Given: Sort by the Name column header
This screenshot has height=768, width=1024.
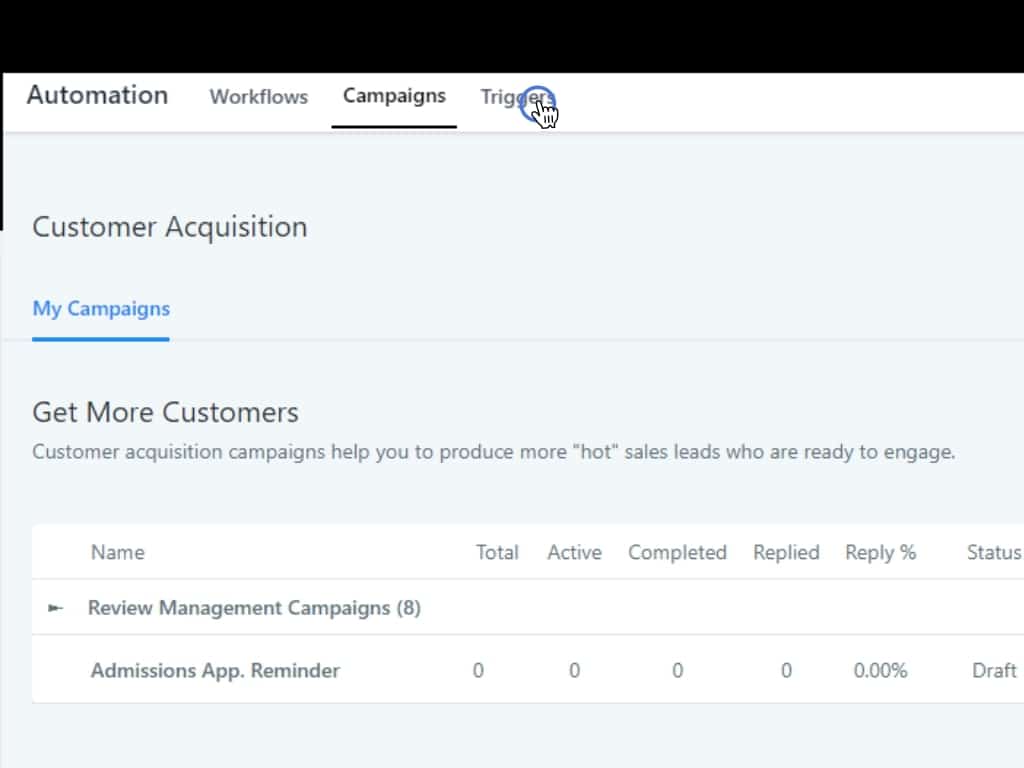Looking at the screenshot, I should click(x=117, y=552).
